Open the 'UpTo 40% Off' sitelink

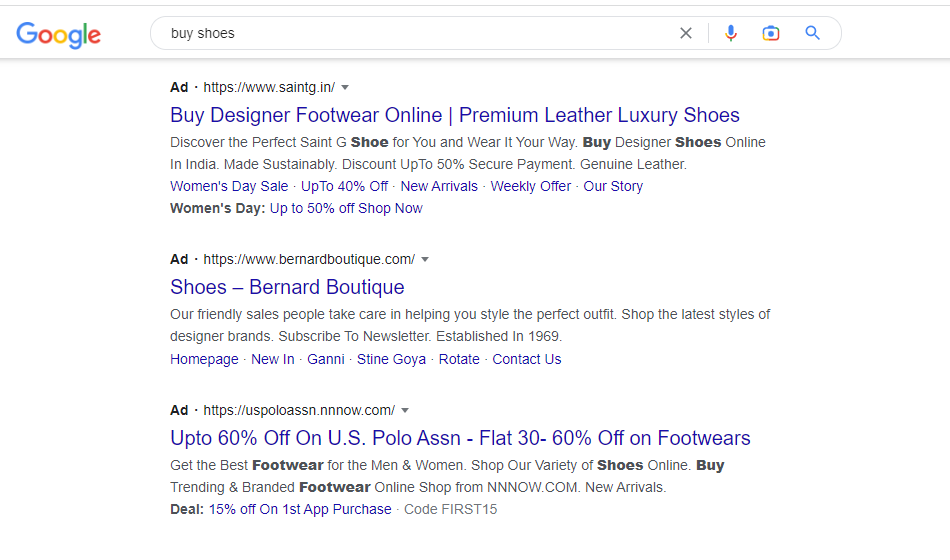point(344,186)
